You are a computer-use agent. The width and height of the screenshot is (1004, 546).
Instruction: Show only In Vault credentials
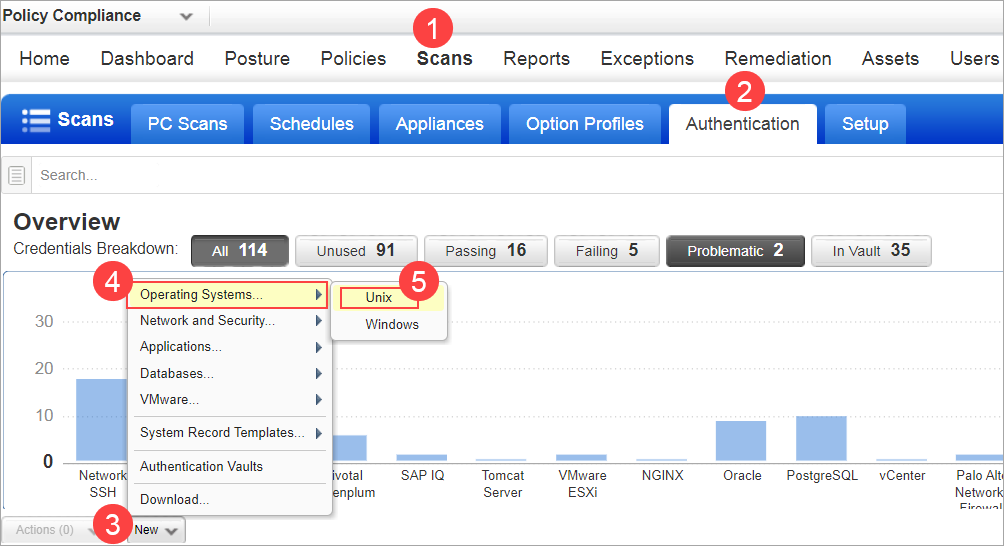[x=871, y=251]
